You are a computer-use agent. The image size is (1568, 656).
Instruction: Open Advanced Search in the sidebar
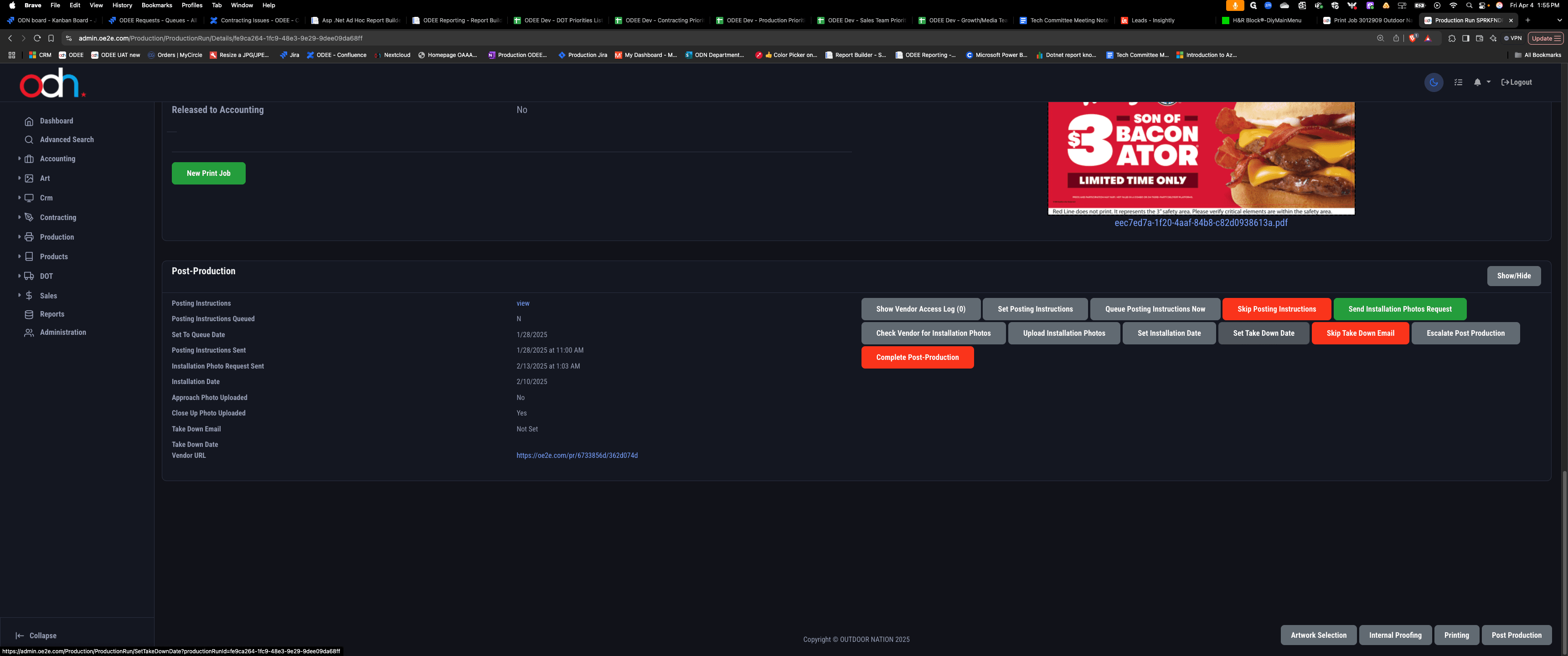click(59, 139)
